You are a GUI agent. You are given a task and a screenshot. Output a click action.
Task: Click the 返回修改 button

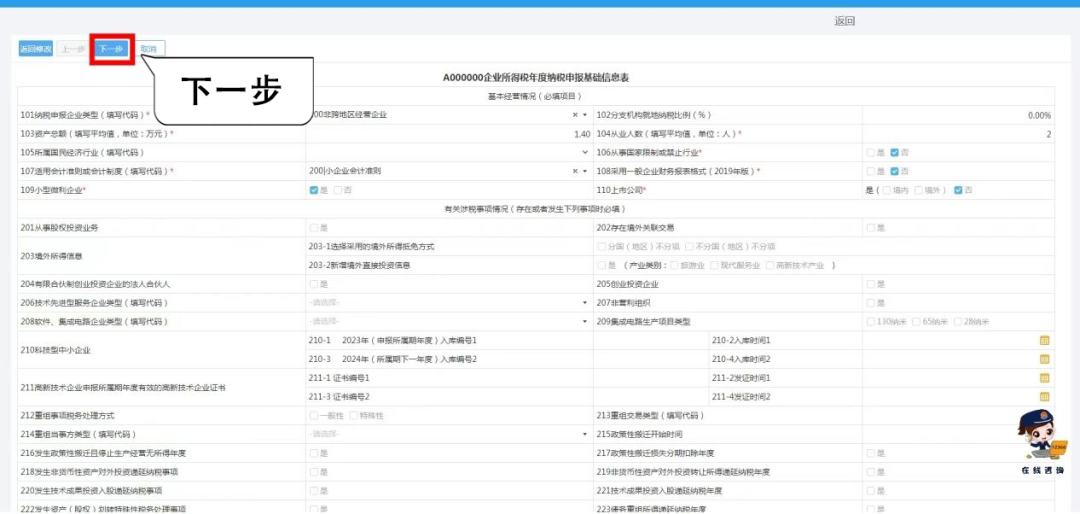point(35,49)
